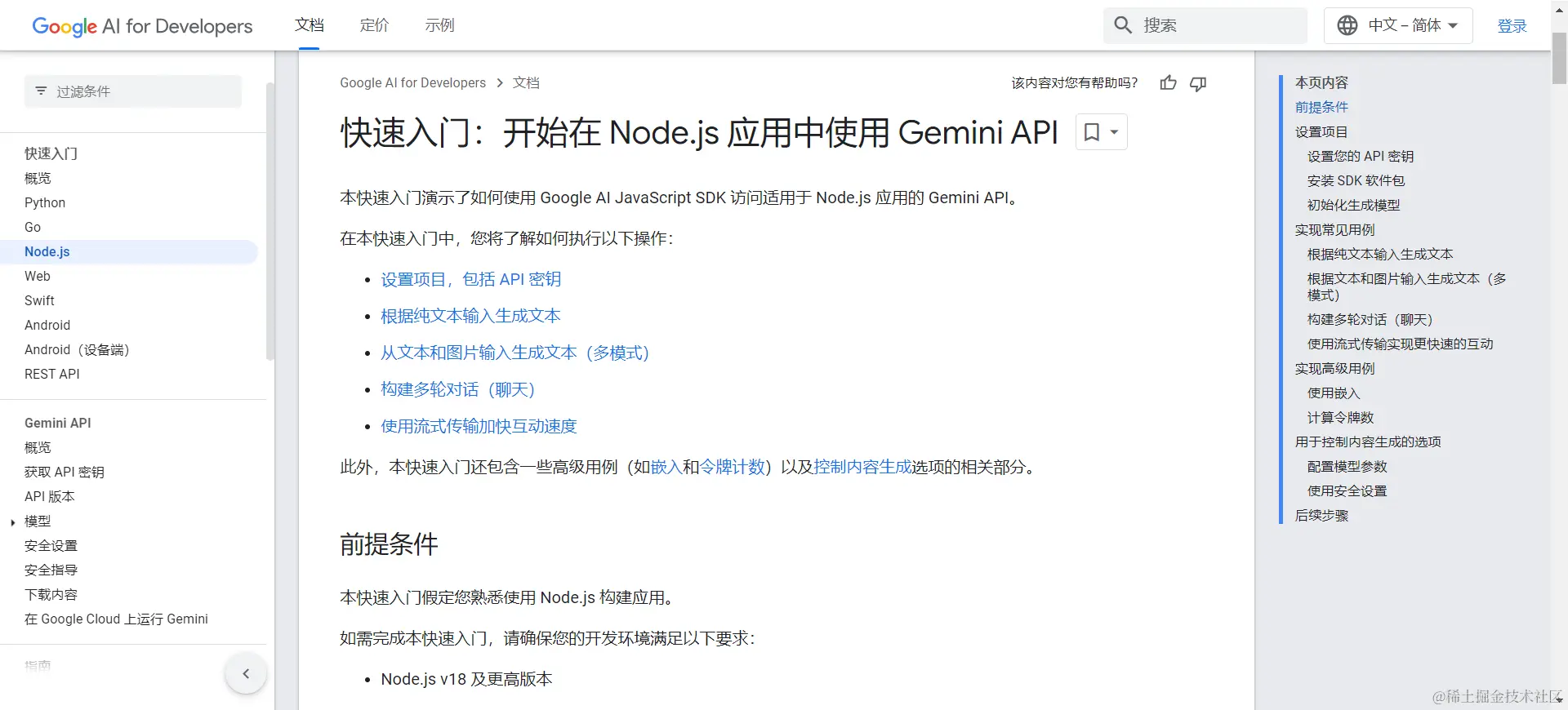Expand the 模型 tree item arrow
1568x710 pixels.
[x=13, y=521]
